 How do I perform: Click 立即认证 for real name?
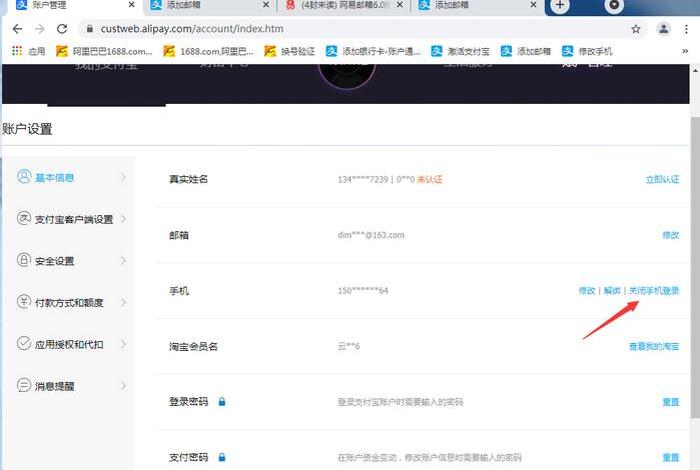coord(662,179)
